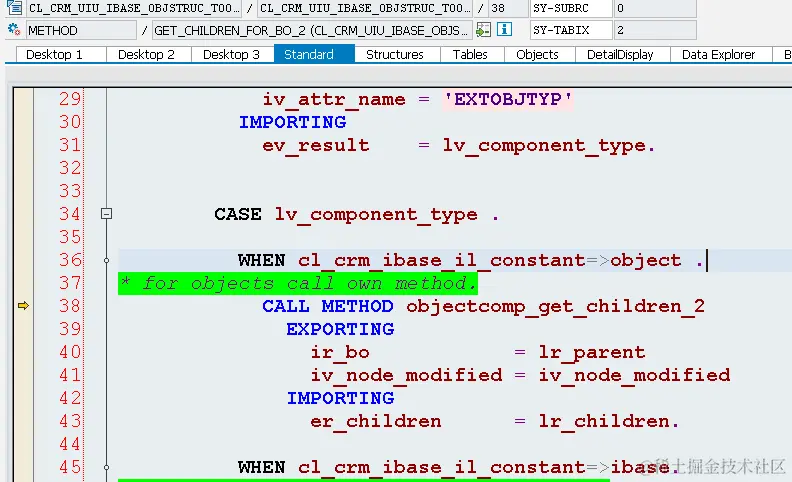Open the Tables tab
Screen dimensions: 792x482
pos(472,54)
